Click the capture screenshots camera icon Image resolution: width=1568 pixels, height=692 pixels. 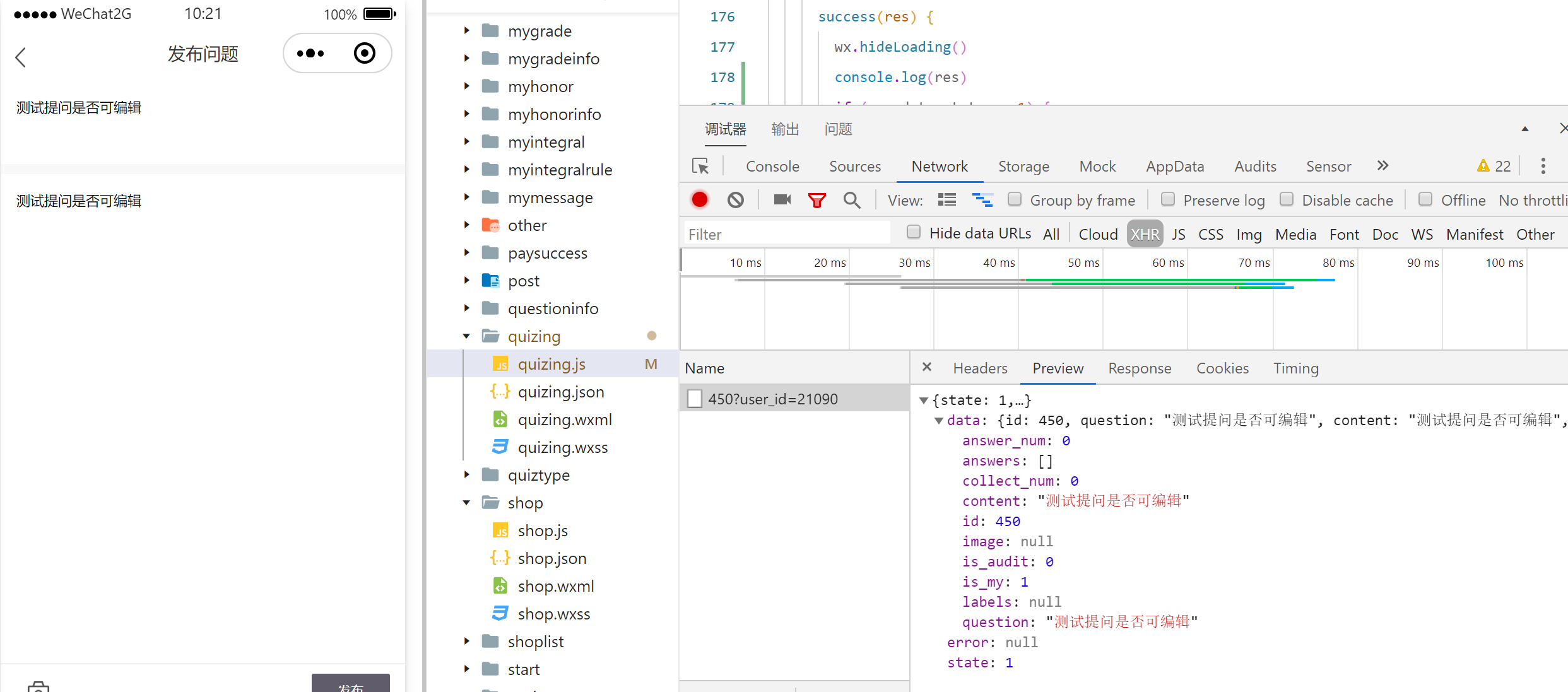(x=782, y=200)
